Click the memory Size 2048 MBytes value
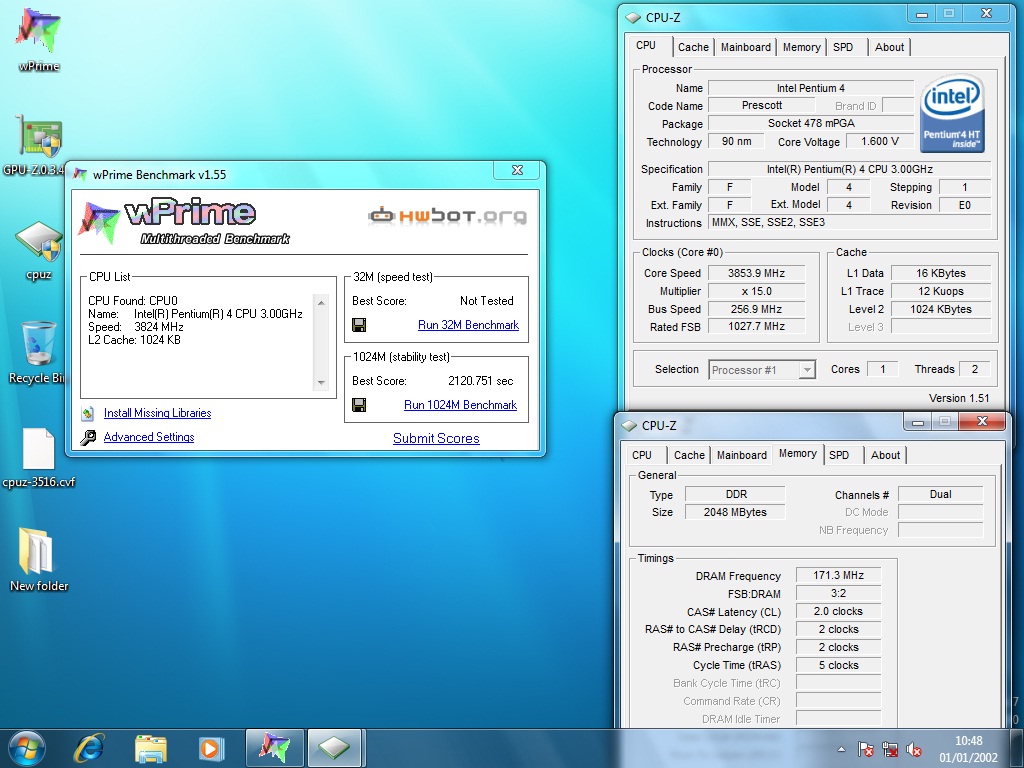 735,512
